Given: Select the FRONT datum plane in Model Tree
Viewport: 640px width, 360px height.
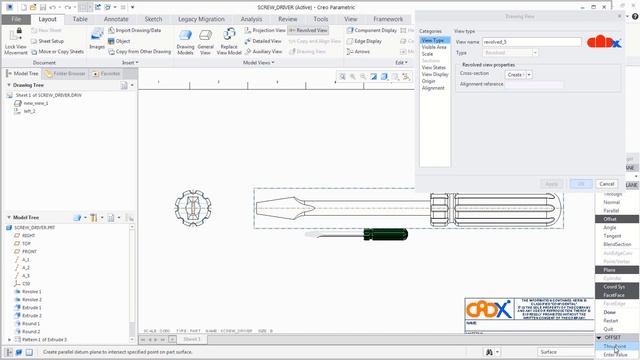Looking at the screenshot, I should [29, 251].
